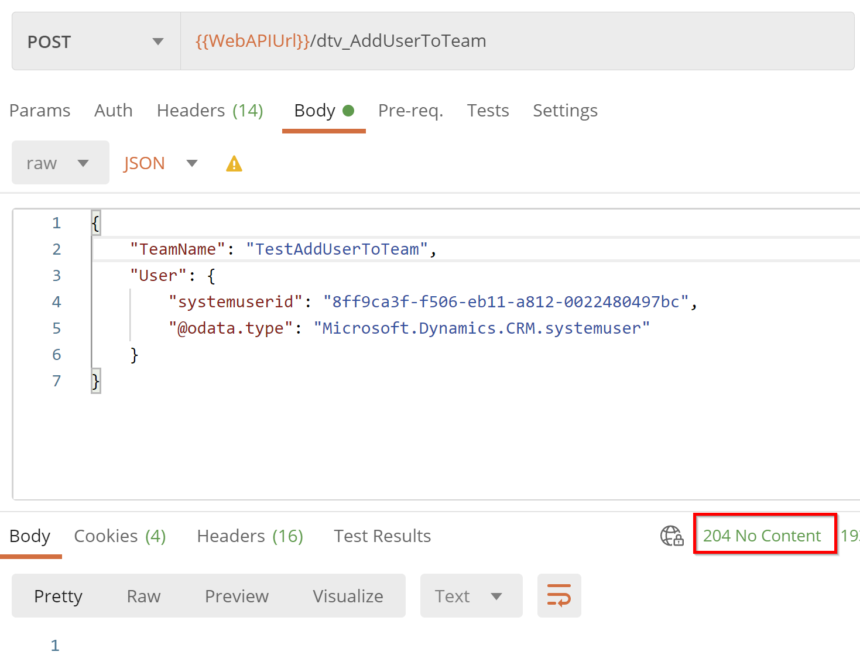Open the response Text format dropdown

coord(470,596)
